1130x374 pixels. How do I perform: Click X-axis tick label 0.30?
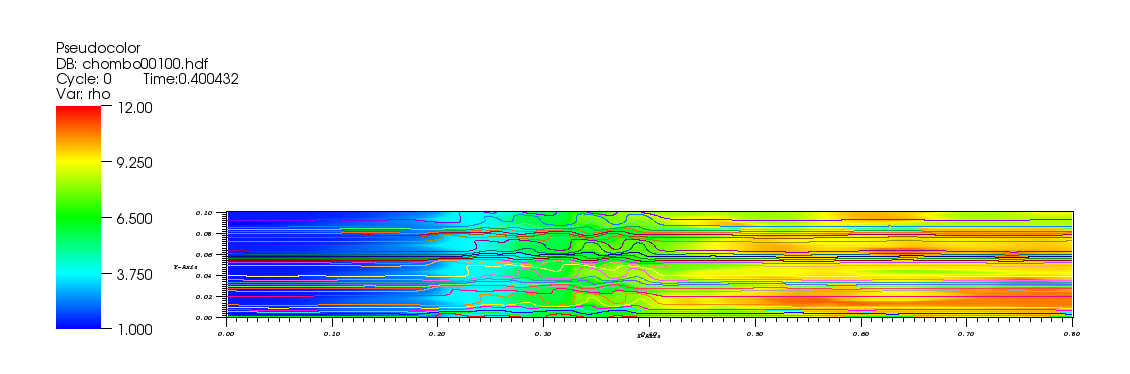[543, 334]
